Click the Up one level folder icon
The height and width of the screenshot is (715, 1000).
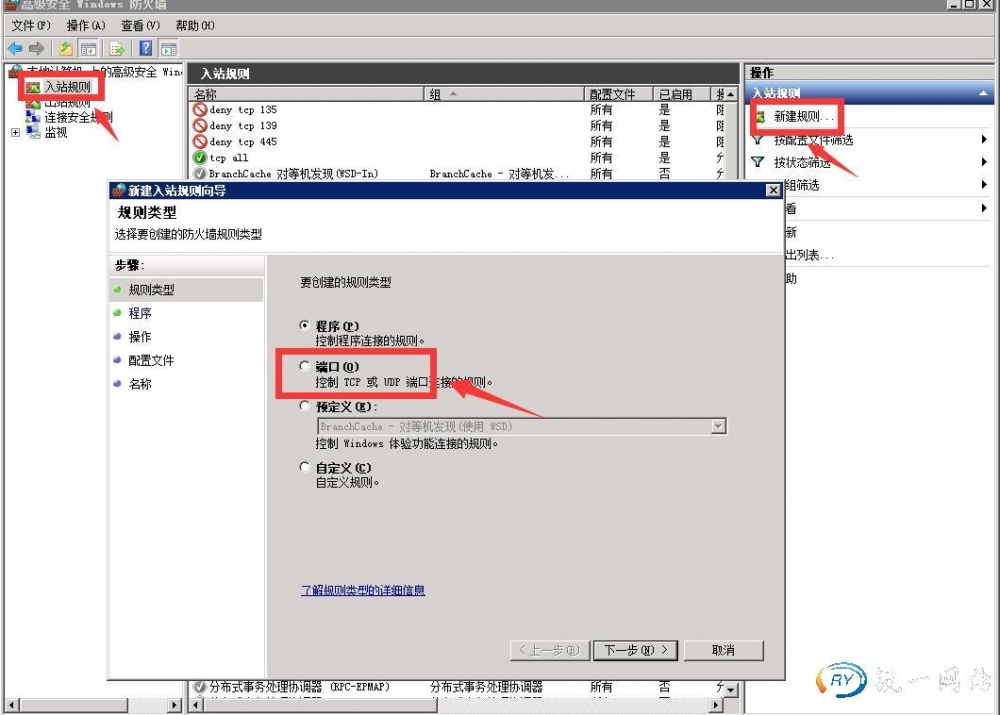pos(66,48)
